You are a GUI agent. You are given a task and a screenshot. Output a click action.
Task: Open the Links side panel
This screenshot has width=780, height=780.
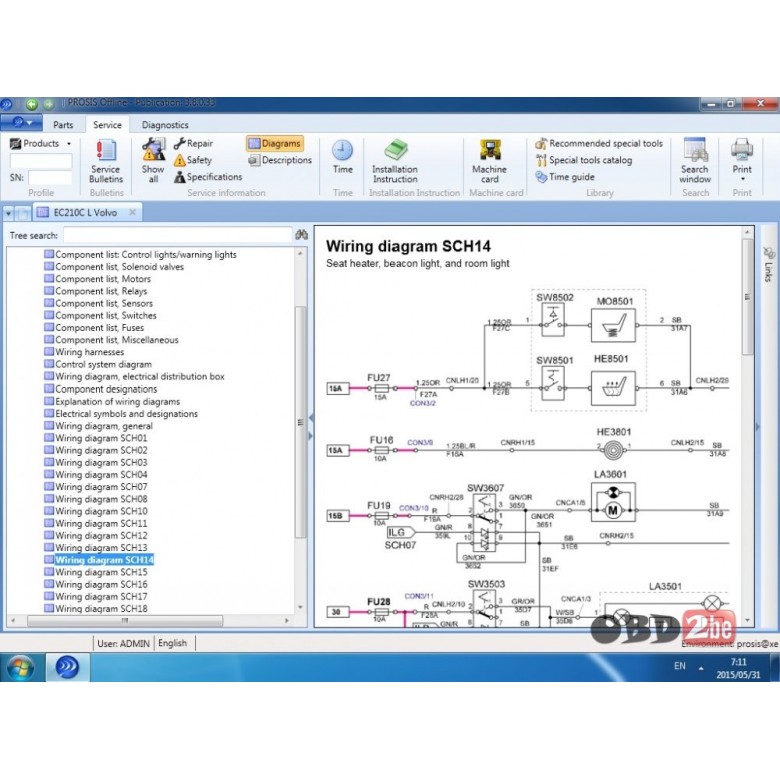click(x=768, y=264)
